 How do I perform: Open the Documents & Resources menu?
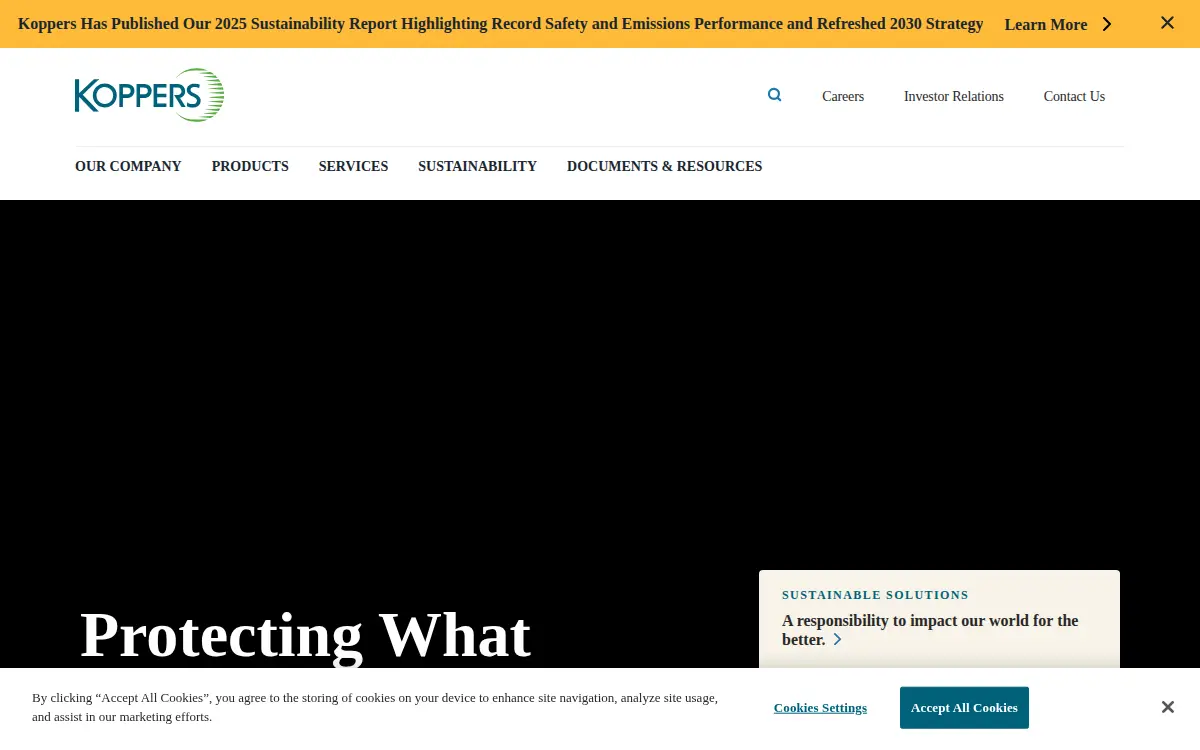(x=664, y=166)
